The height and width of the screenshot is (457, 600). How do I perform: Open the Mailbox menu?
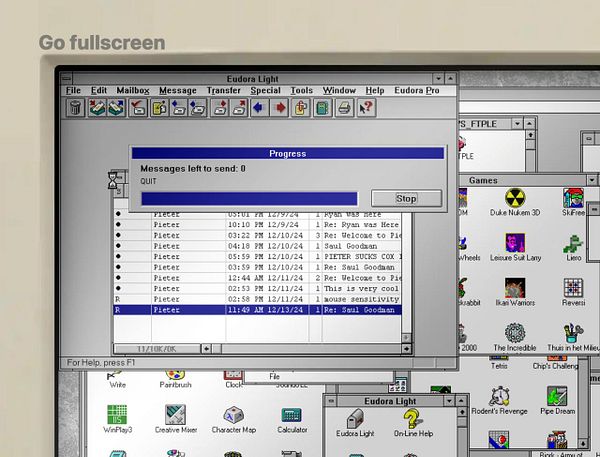[x=133, y=90]
